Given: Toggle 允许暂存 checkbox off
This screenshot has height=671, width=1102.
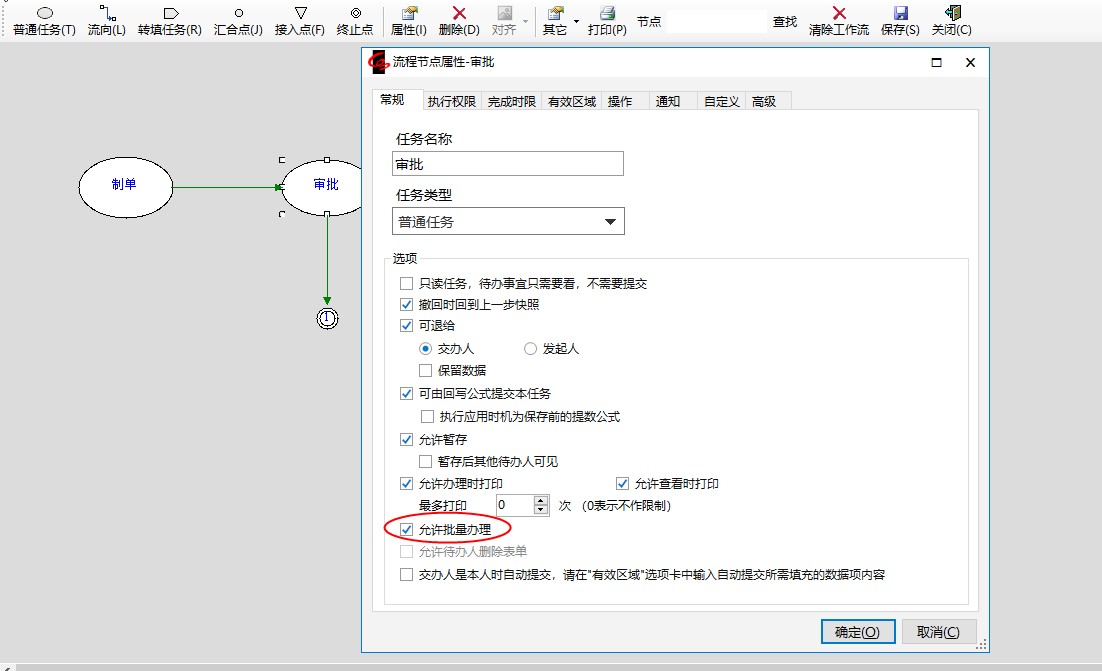Looking at the screenshot, I should [407, 439].
